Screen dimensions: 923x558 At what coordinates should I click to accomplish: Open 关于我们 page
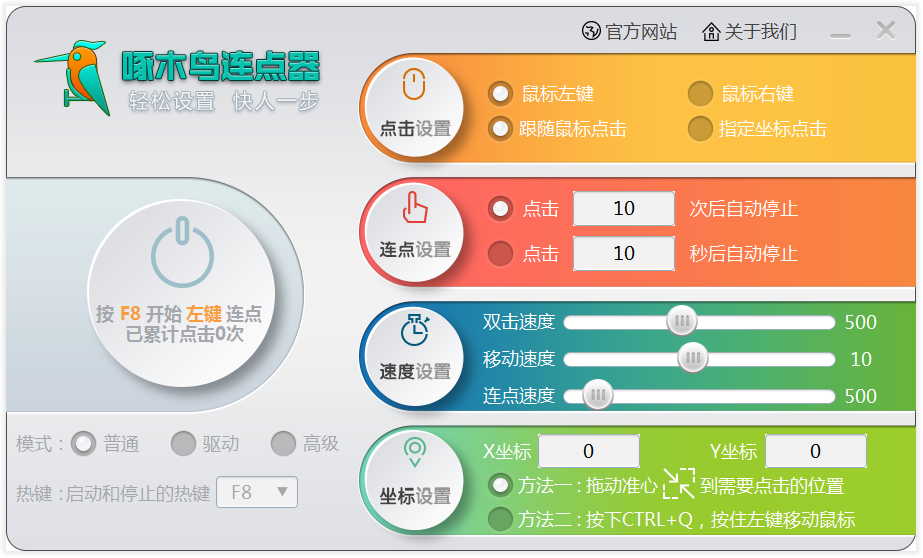[x=750, y=32]
